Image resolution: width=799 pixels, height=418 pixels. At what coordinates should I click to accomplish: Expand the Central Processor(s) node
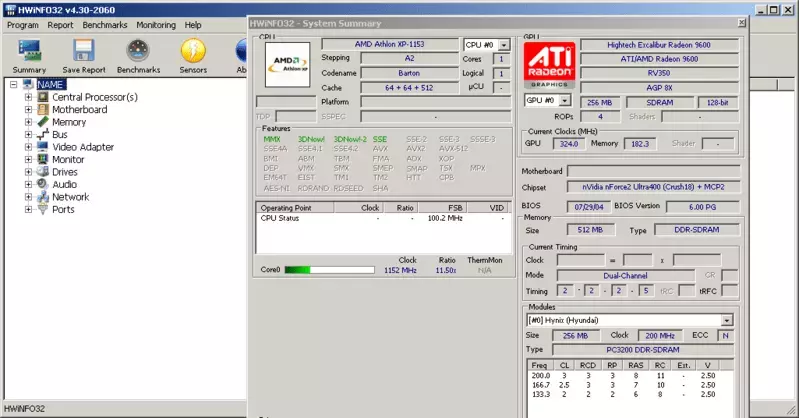pos(29,97)
